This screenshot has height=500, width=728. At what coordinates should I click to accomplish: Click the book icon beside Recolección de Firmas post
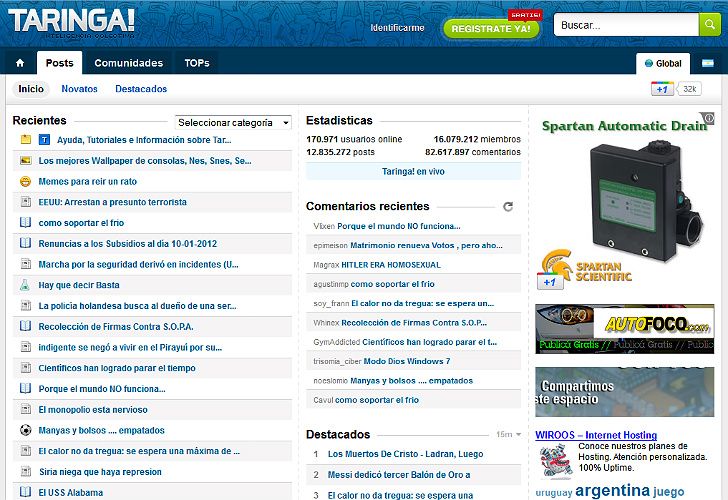(26, 326)
